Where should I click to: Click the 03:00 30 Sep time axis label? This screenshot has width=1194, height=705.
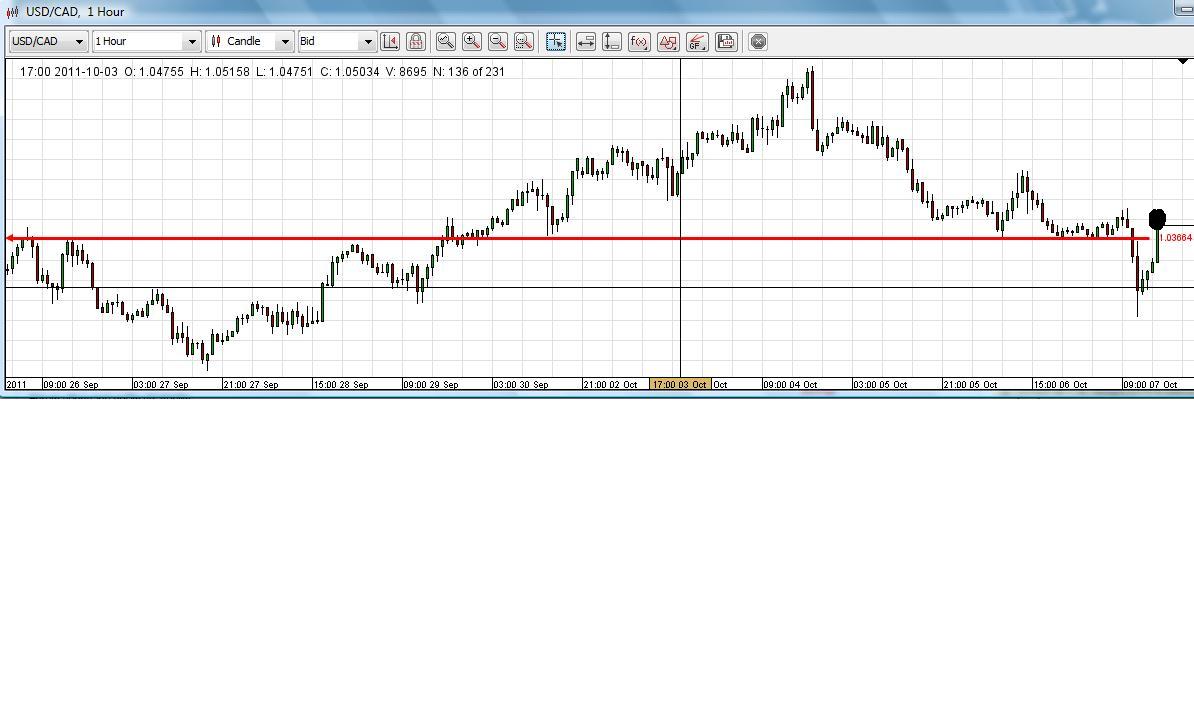point(520,384)
